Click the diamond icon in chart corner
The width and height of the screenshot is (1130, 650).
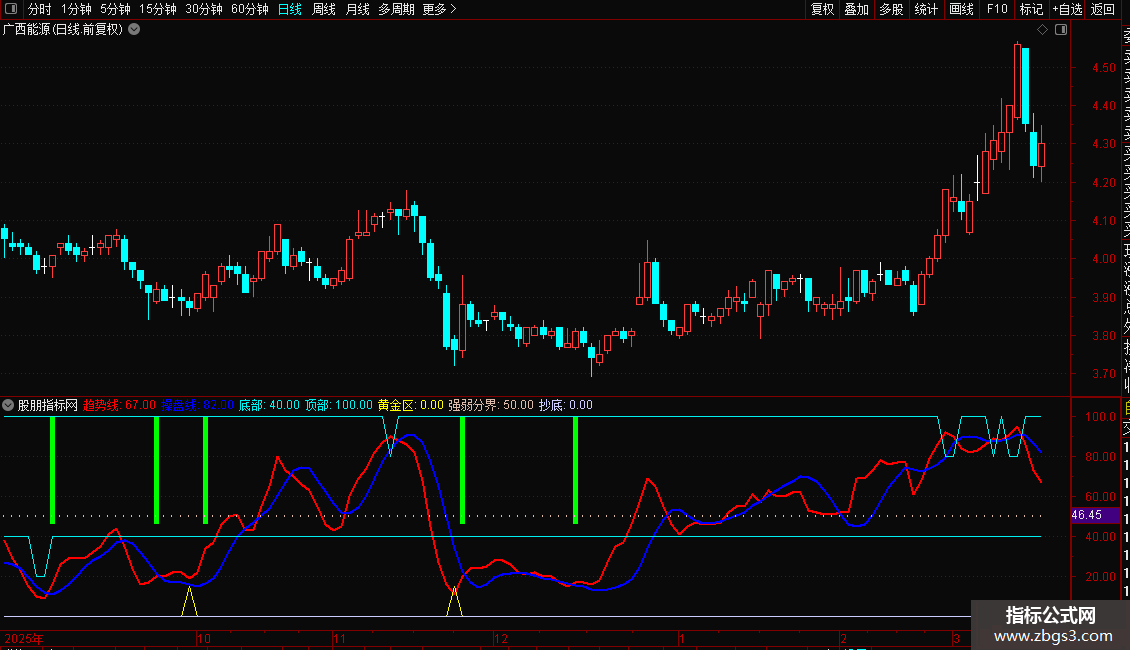tap(1042, 30)
